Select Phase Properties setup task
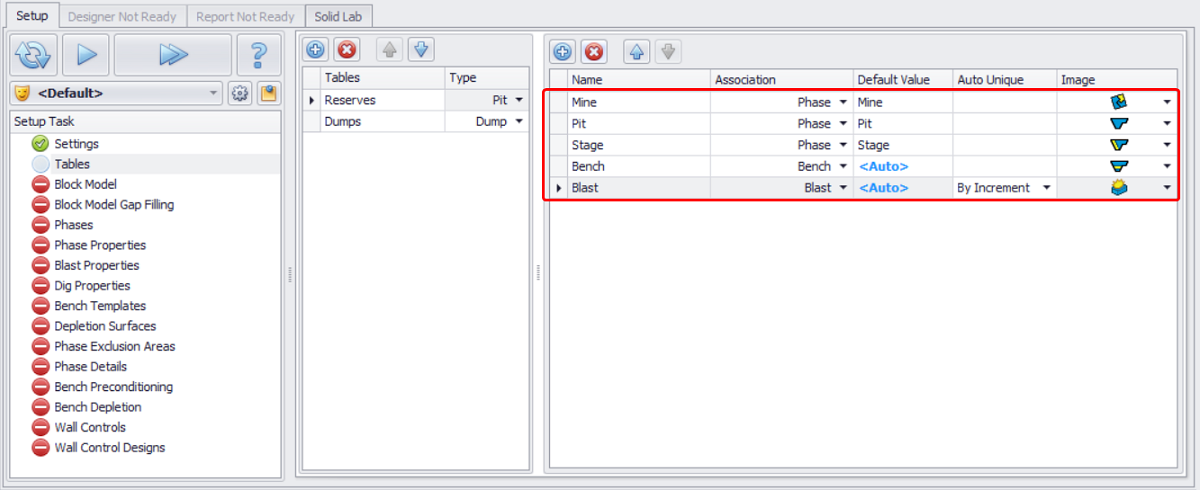This screenshot has width=1200, height=490. (x=100, y=245)
